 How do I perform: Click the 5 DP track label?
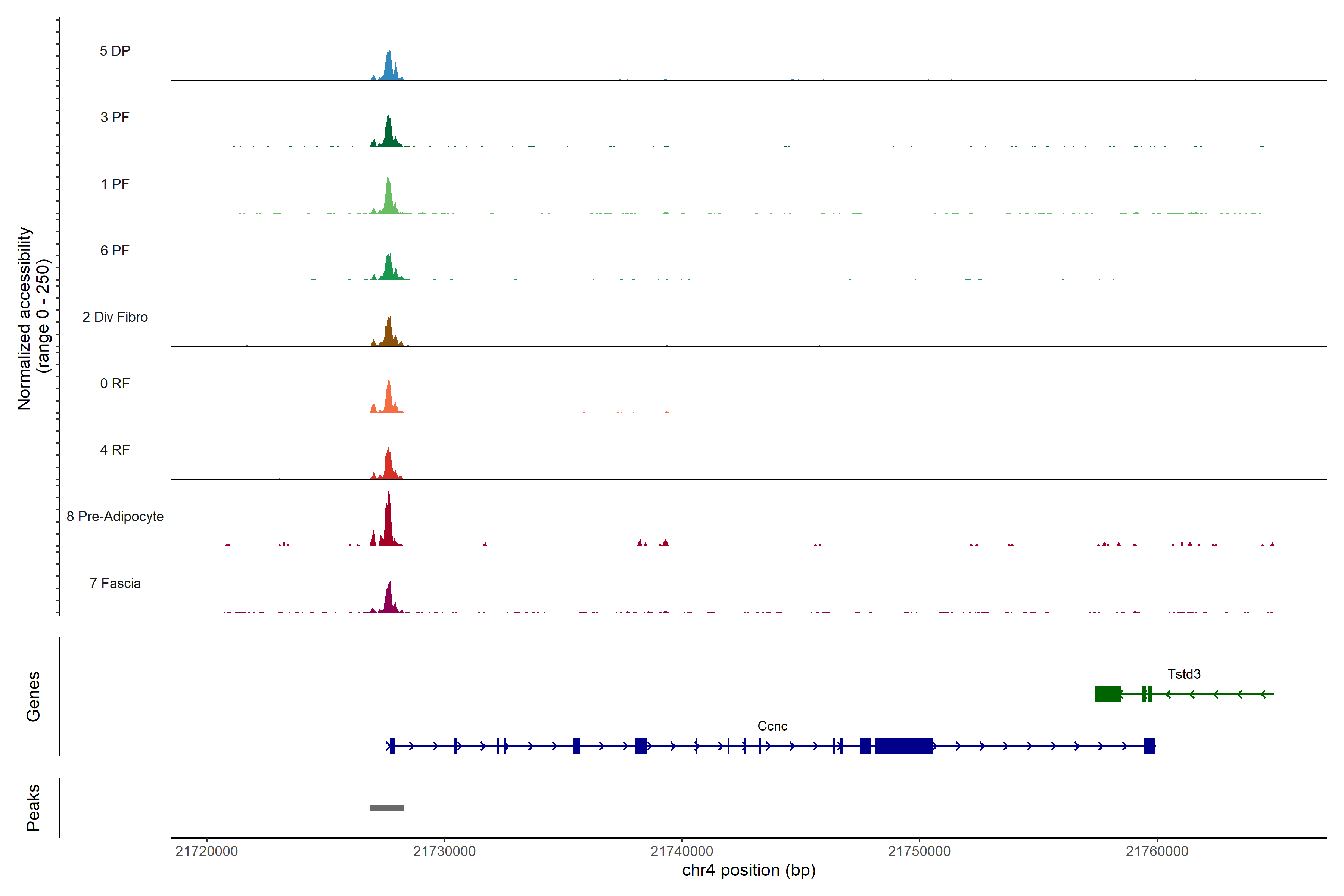(115, 51)
